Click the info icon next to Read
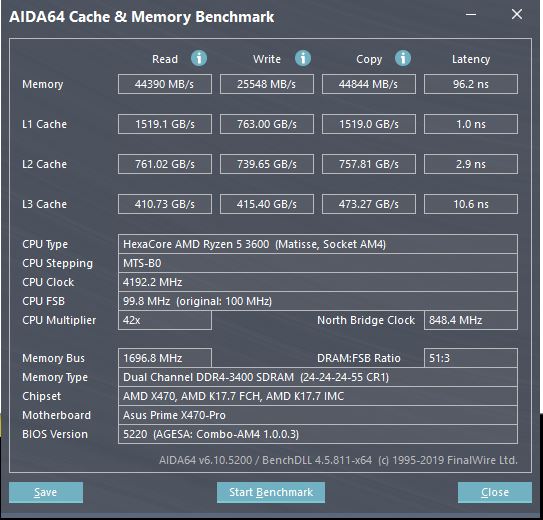This screenshot has width=543, height=520. 199,59
